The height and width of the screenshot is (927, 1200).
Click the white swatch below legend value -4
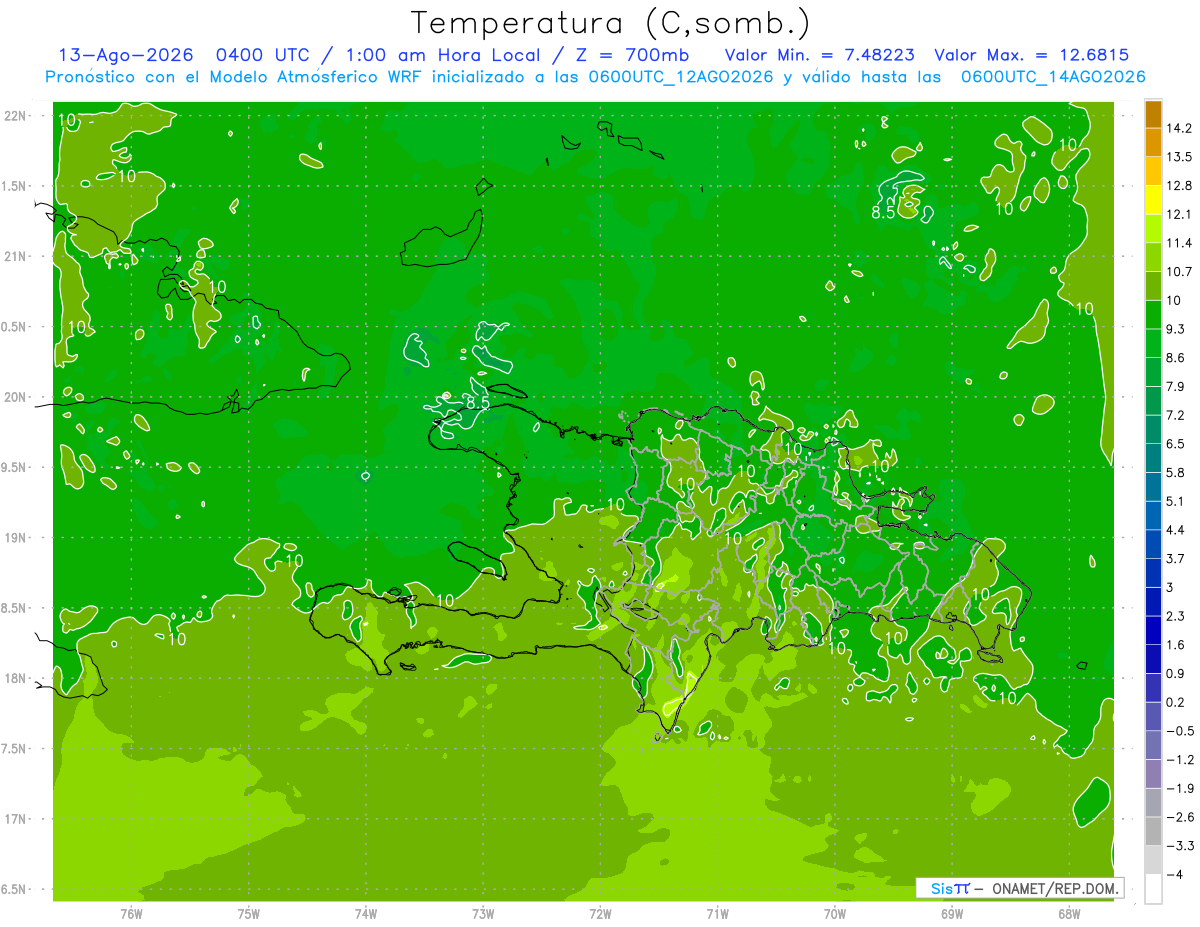[x=1153, y=889]
